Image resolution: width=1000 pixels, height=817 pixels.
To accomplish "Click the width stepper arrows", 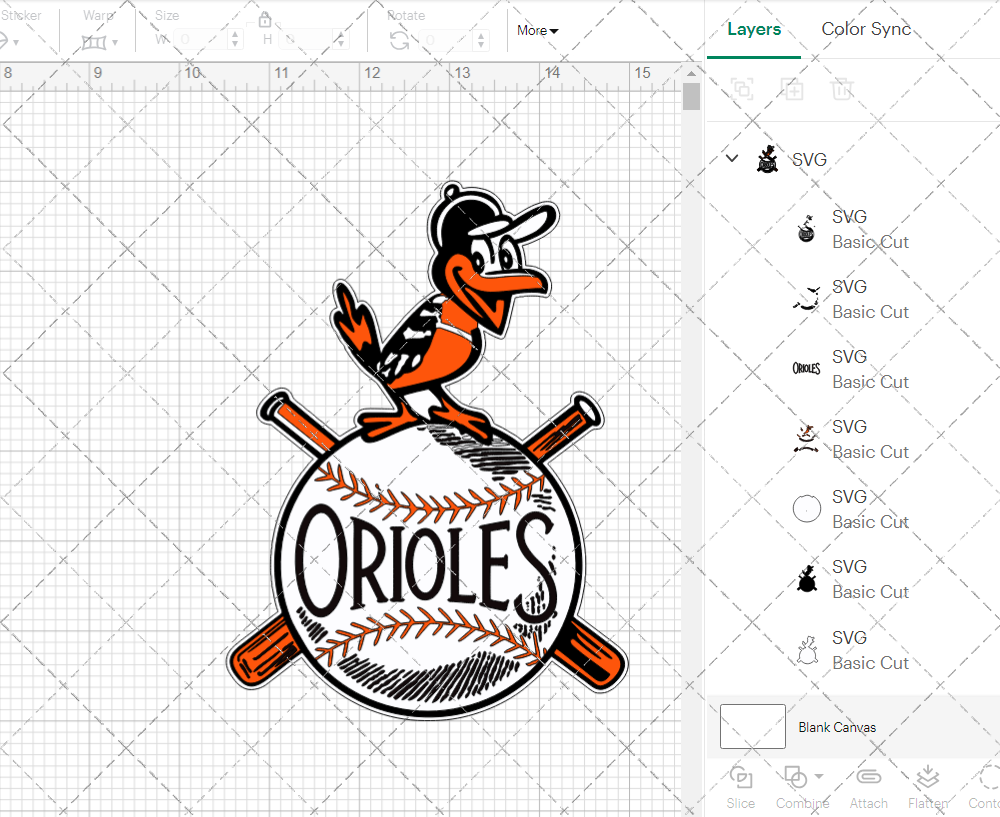I will pos(235,40).
